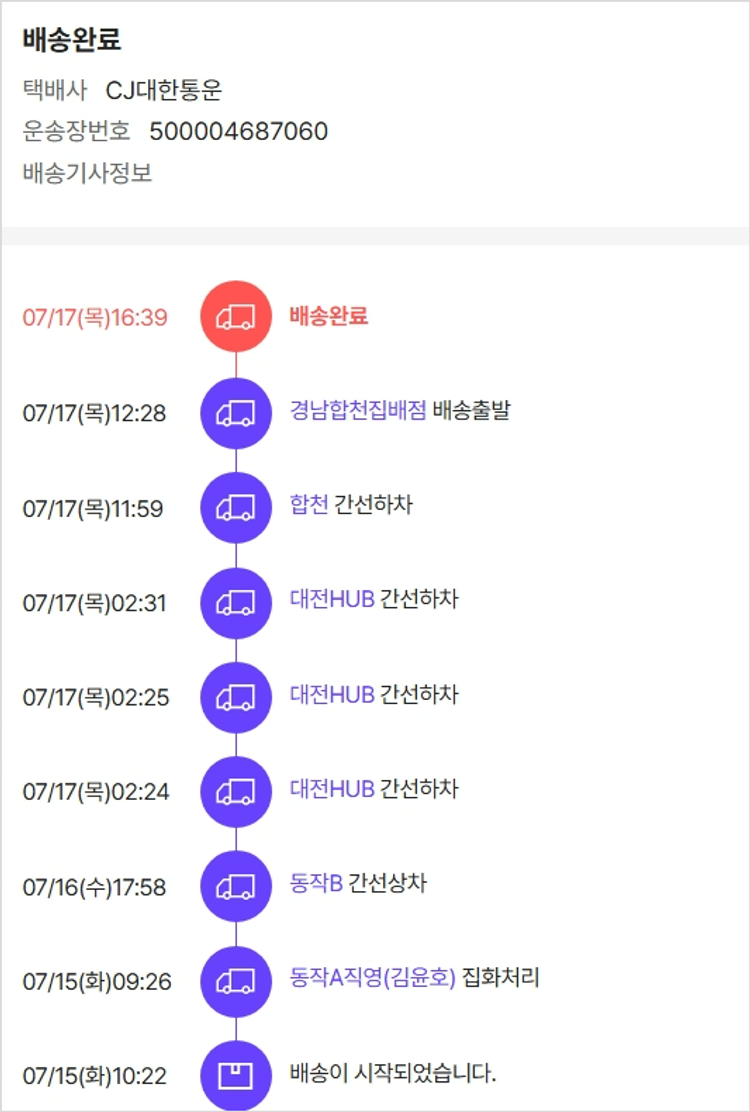Image resolution: width=750 pixels, height=1112 pixels.
Task: Click the red truck icon for 배송완료
Action: pos(236,316)
